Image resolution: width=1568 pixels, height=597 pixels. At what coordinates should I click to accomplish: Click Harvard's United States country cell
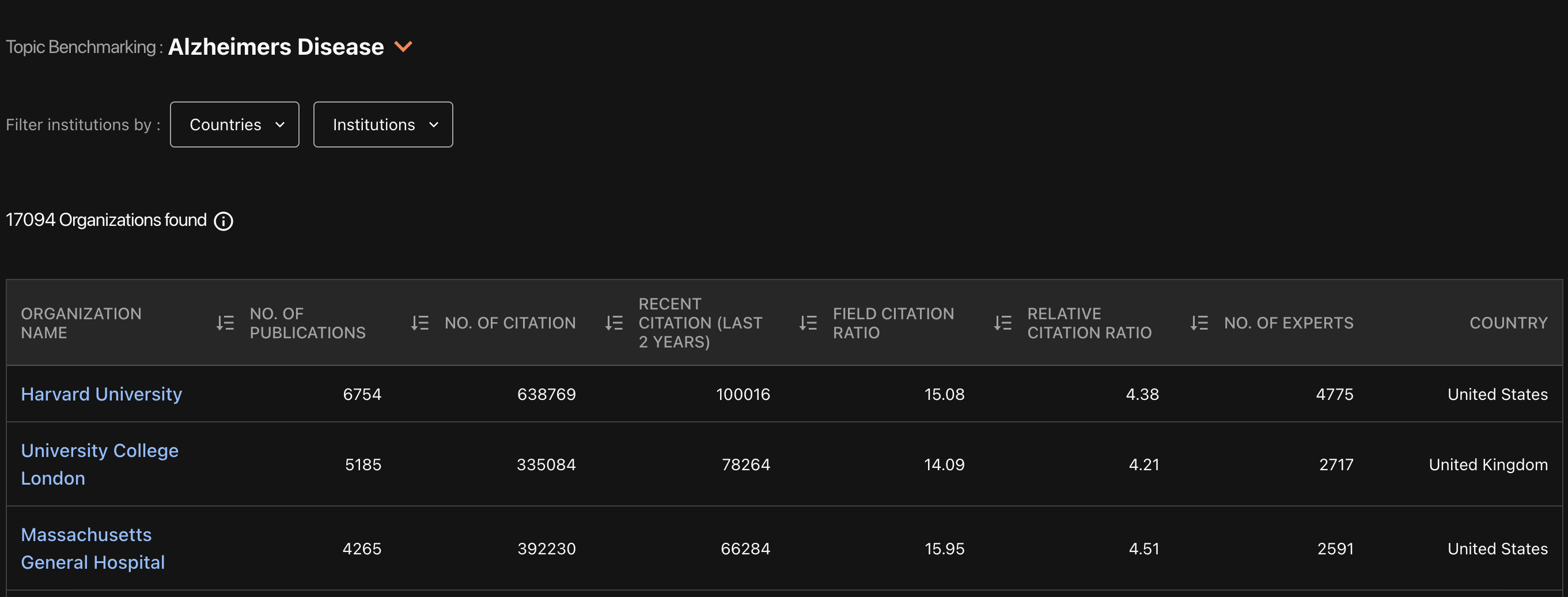pos(1497,394)
